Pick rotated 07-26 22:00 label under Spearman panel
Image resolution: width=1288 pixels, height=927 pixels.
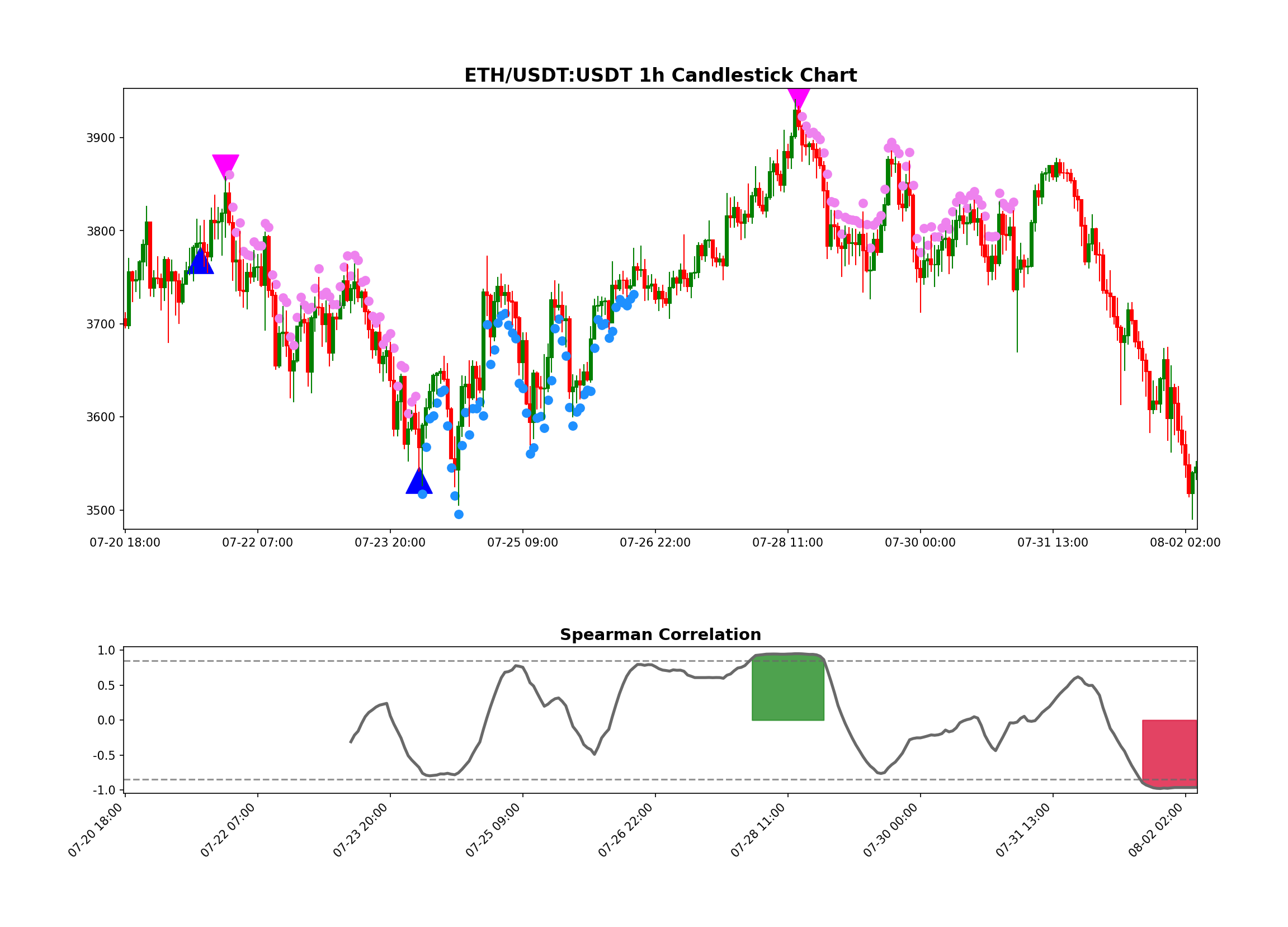click(x=626, y=830)
